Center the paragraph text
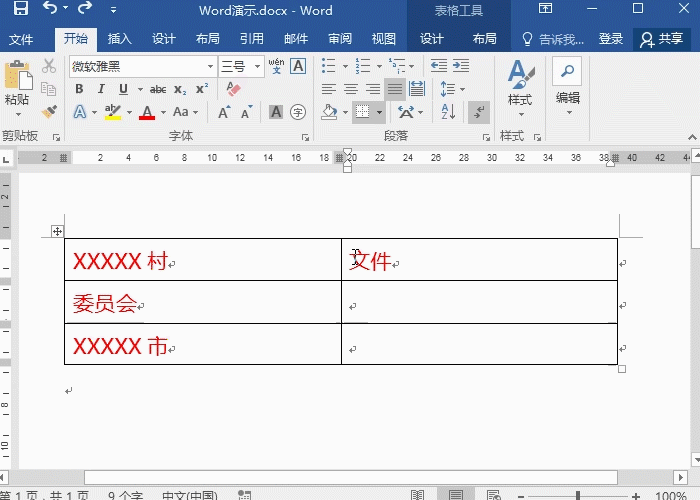 click(351, 89)
